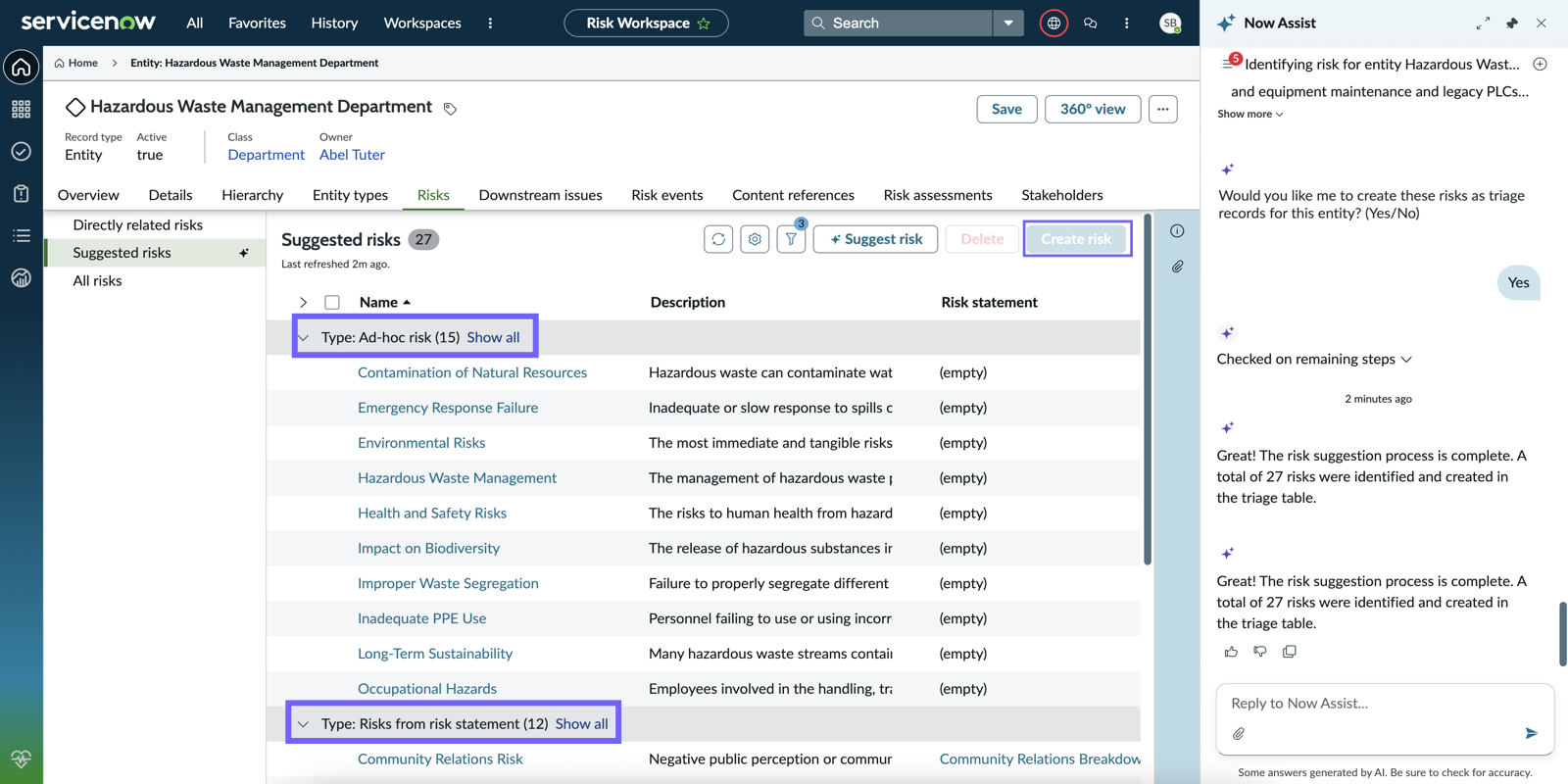Viewport: 1568px width, 784px height.
Task: Switch to the Hierarchy tab
Action: [252, 195]
